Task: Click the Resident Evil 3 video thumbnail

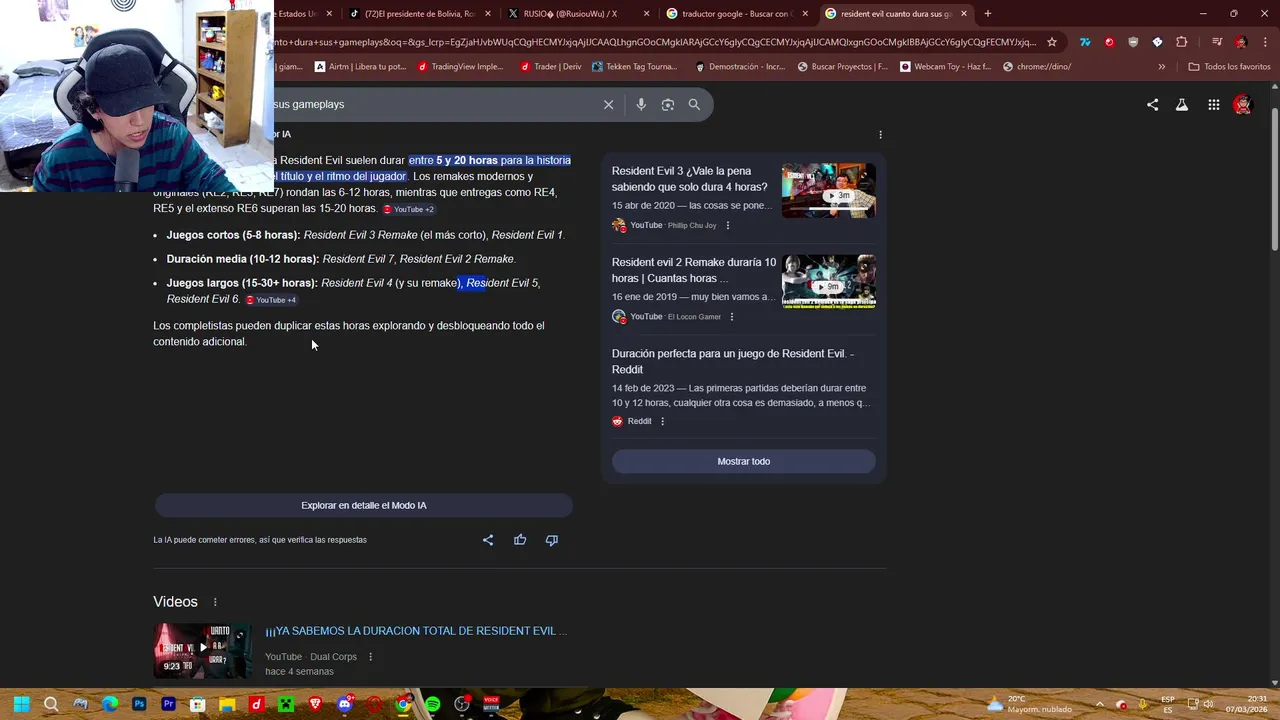Action: pyautogui.click(x=828, y=190)
